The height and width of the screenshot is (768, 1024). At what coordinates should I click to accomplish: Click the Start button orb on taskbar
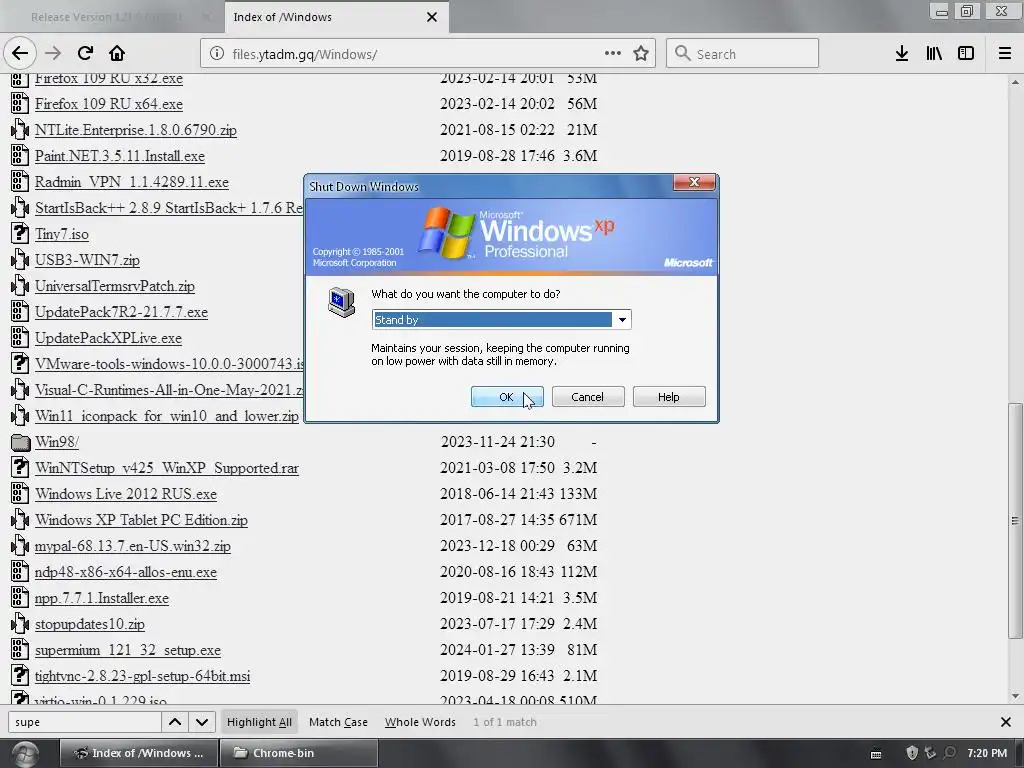(x=25, y=754)
